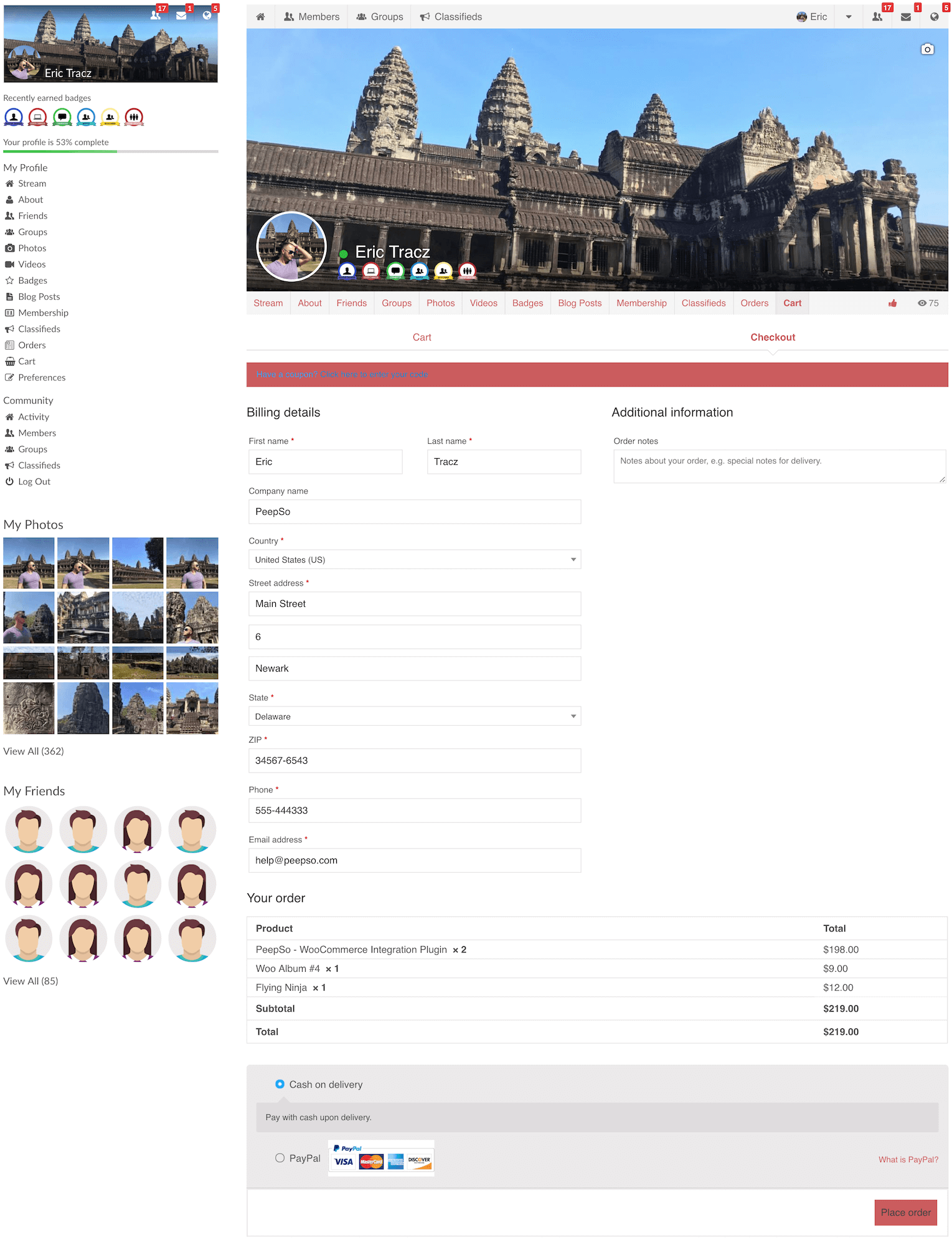952x1245 pixels.
Task: Open Groups in top navbar
Action: coord(380,17)
